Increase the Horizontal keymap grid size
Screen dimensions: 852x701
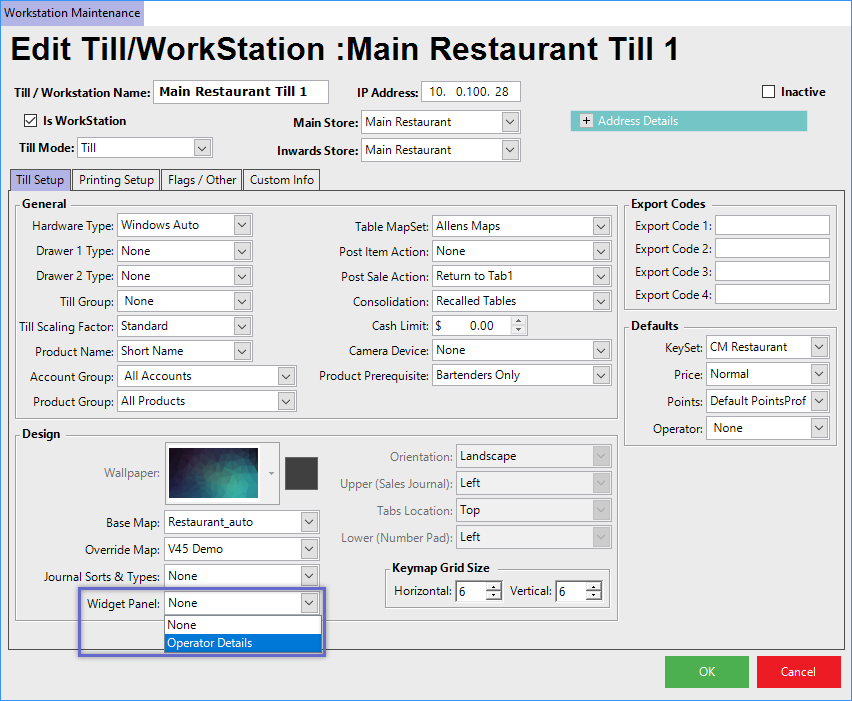click(x=493, y=587)
